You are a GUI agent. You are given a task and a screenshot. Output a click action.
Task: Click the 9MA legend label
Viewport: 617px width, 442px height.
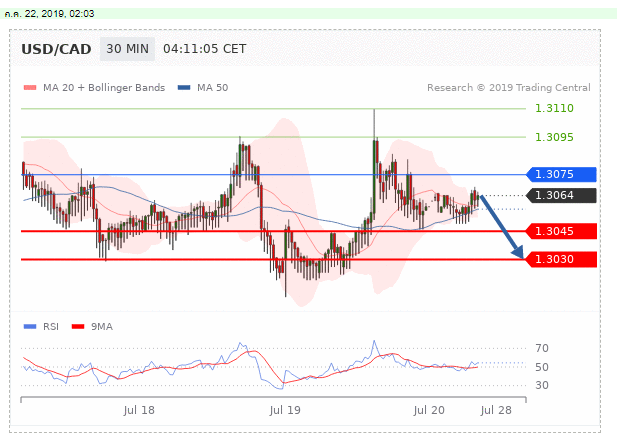(102, 326)
